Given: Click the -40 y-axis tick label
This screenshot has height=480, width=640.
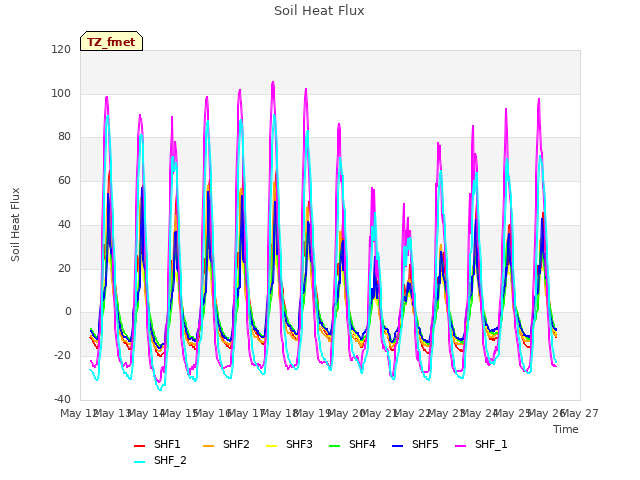Looking at the screenshot, I should pos(62,399).
